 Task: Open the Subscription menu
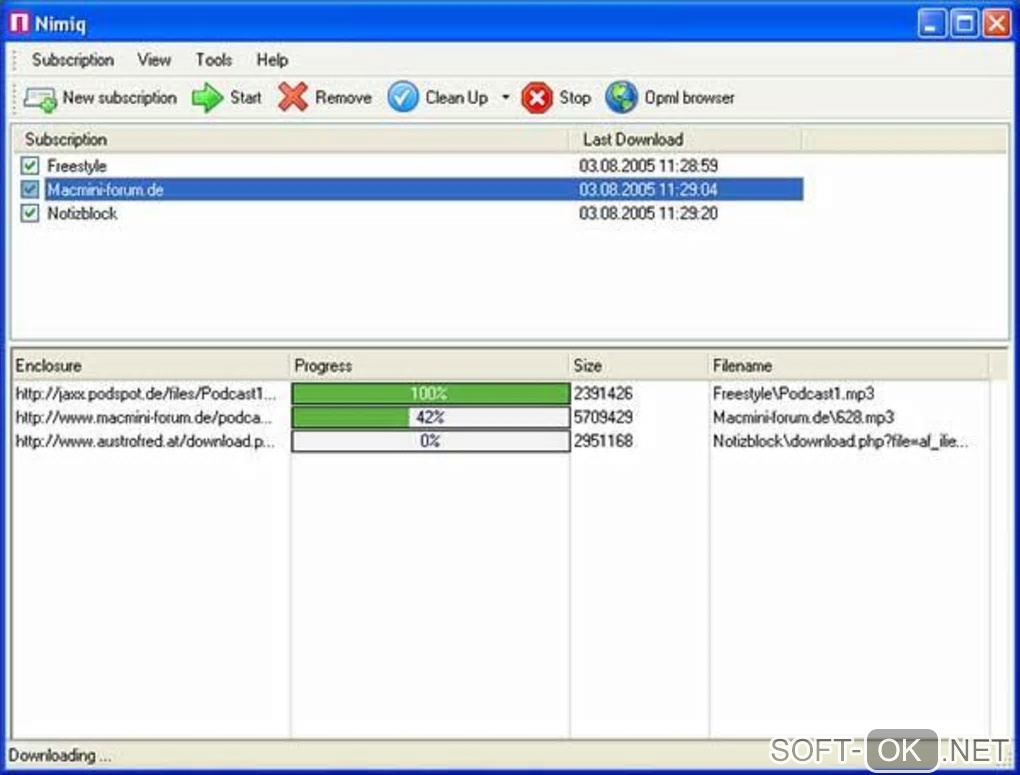click(73, 60)
